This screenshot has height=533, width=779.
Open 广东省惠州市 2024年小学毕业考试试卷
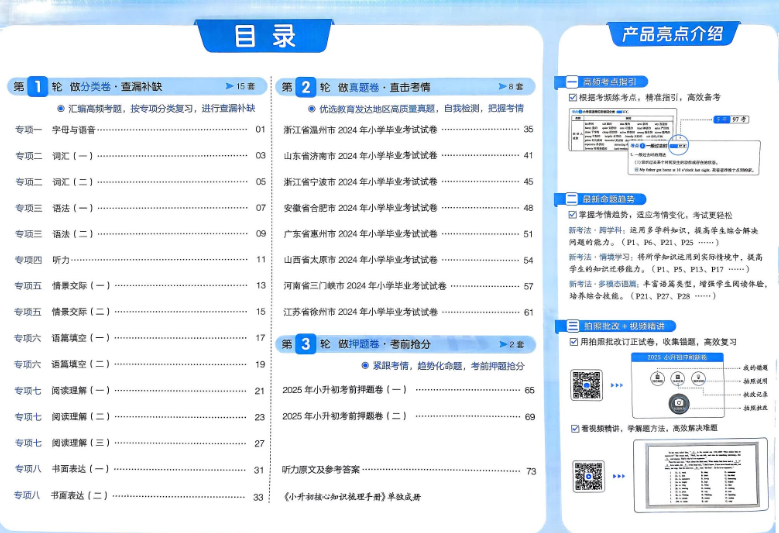(408, 233)
